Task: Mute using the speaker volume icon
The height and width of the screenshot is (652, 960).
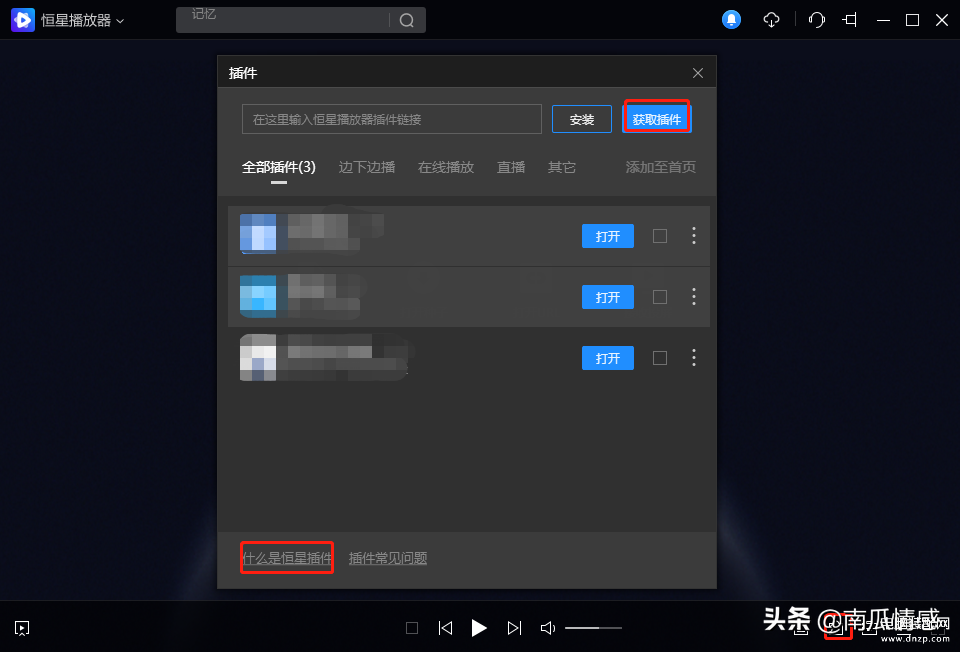Action: pyautogui.click(x=548, y=628)
